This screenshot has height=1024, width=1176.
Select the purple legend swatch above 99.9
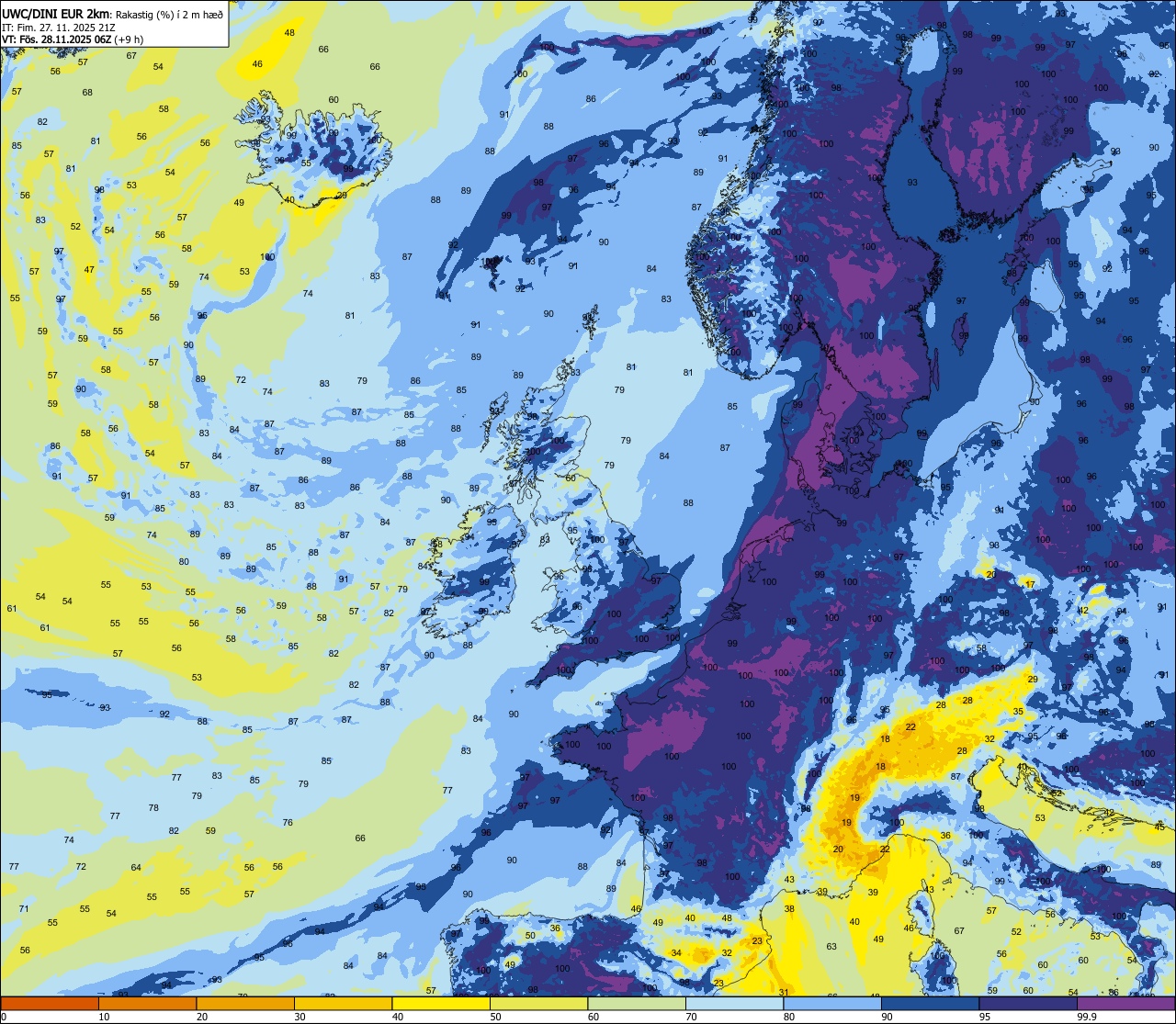click(1125, 1003)
